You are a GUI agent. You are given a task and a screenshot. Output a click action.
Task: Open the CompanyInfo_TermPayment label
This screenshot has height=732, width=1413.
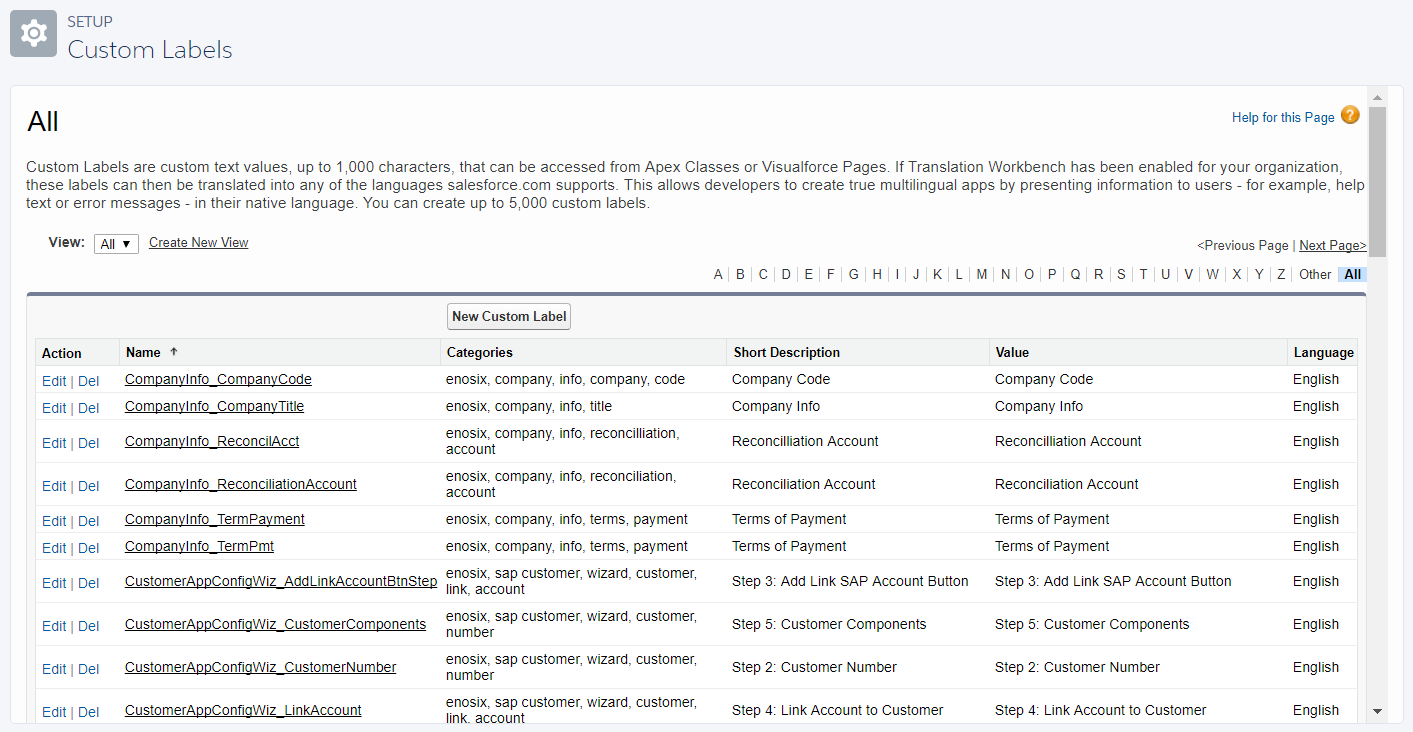coord(215,519)
